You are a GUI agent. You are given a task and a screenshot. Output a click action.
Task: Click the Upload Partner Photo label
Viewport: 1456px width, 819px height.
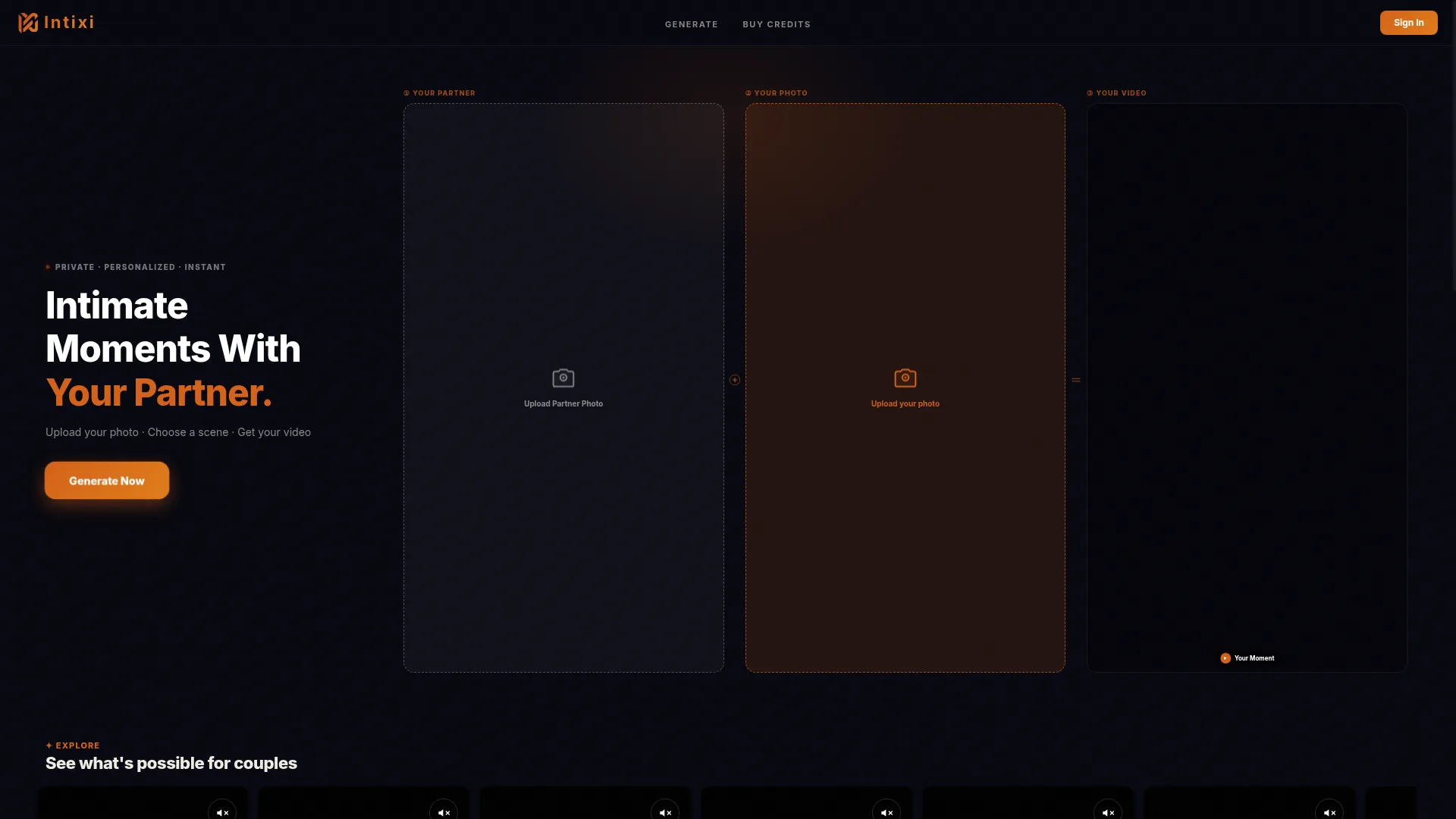[563, 403]
